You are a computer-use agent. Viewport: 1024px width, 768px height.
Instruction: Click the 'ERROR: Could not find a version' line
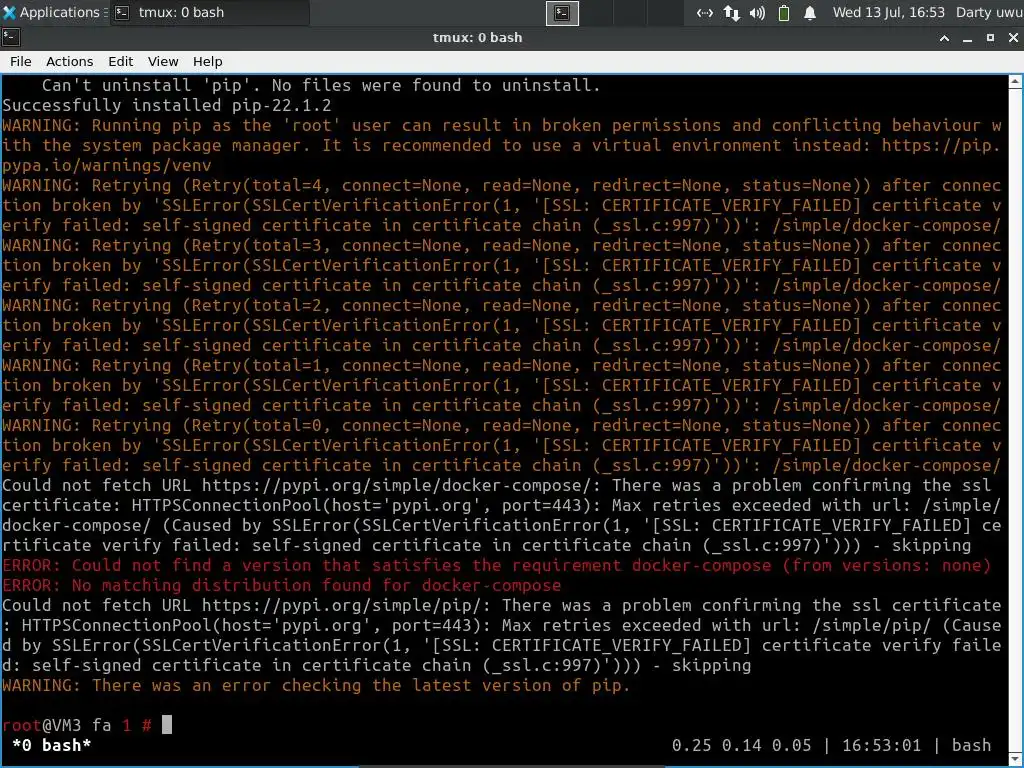pyautogui.click(x=496, y=565)
